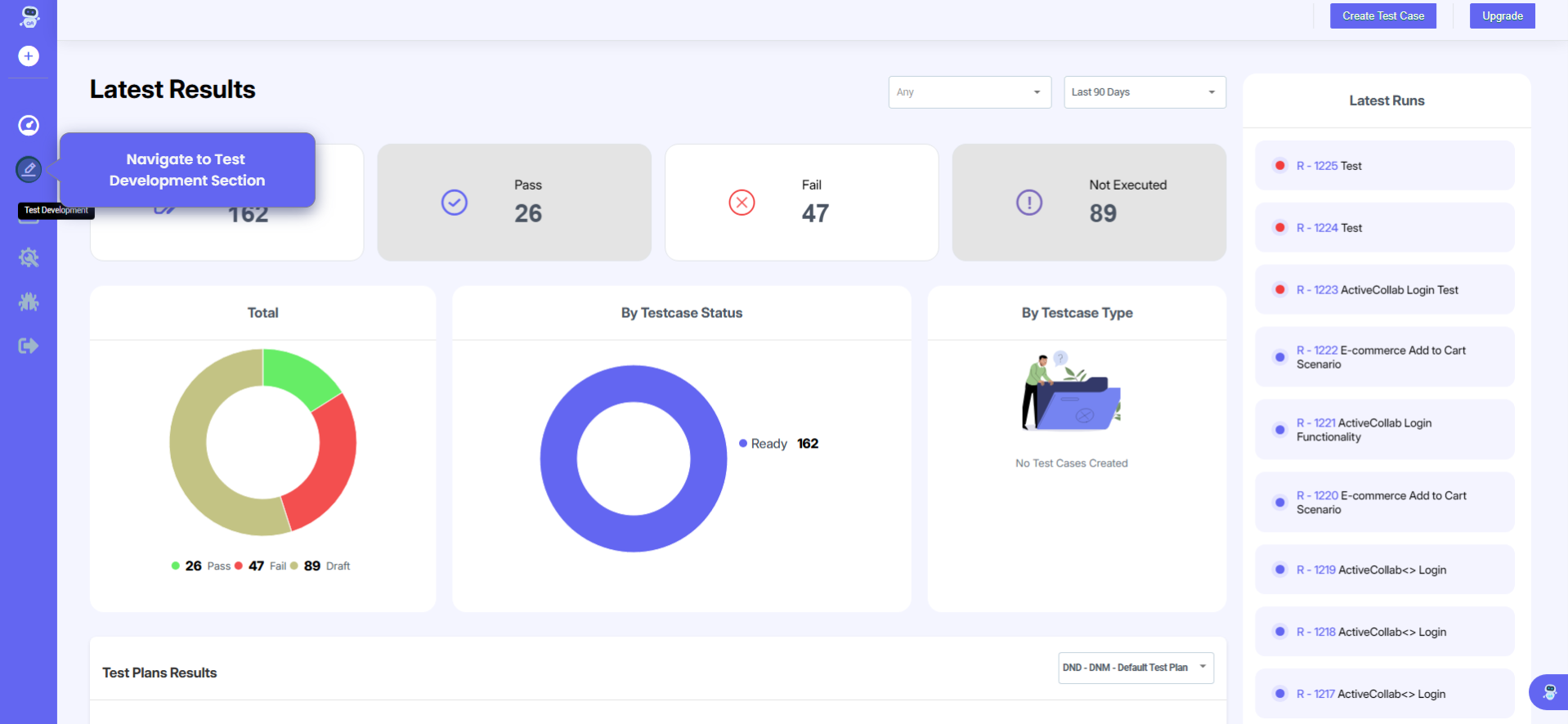The image size is (1568, 724).
Task: Open Test Development pencil icon in sidebar
Action: (x=29, y=169)
